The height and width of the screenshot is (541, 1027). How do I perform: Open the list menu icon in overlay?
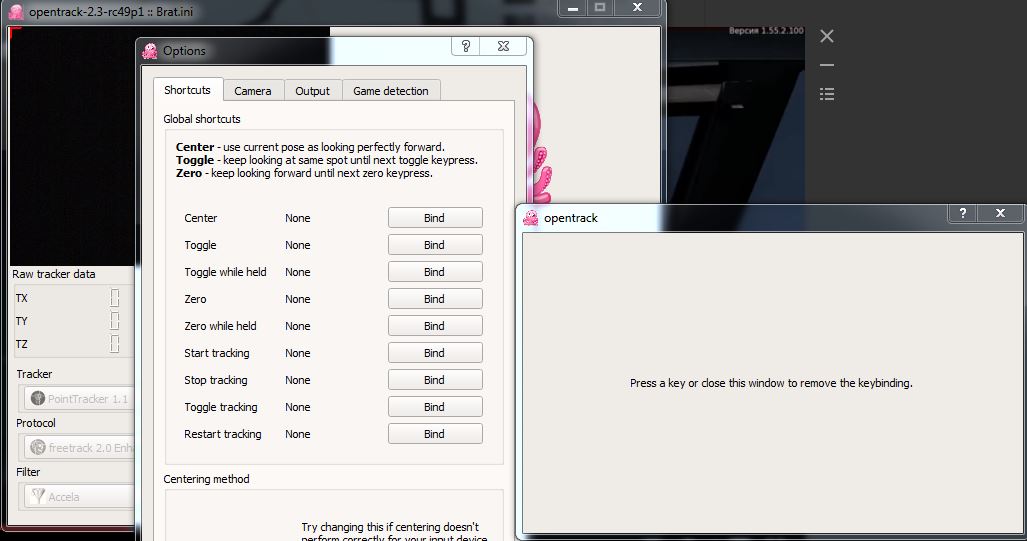pos(827,94)
